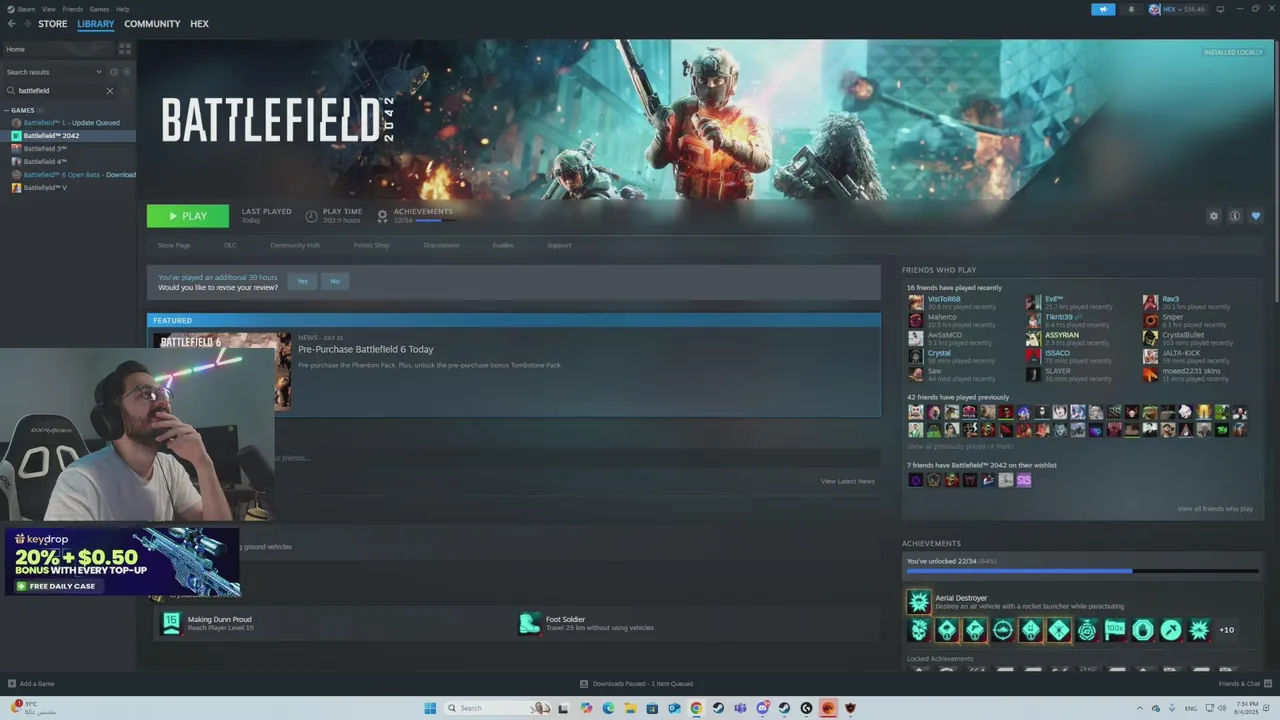Open DLC link
Image resolution: width=1280 pixels, height=720 pixels.
click(x=230, y=245)
